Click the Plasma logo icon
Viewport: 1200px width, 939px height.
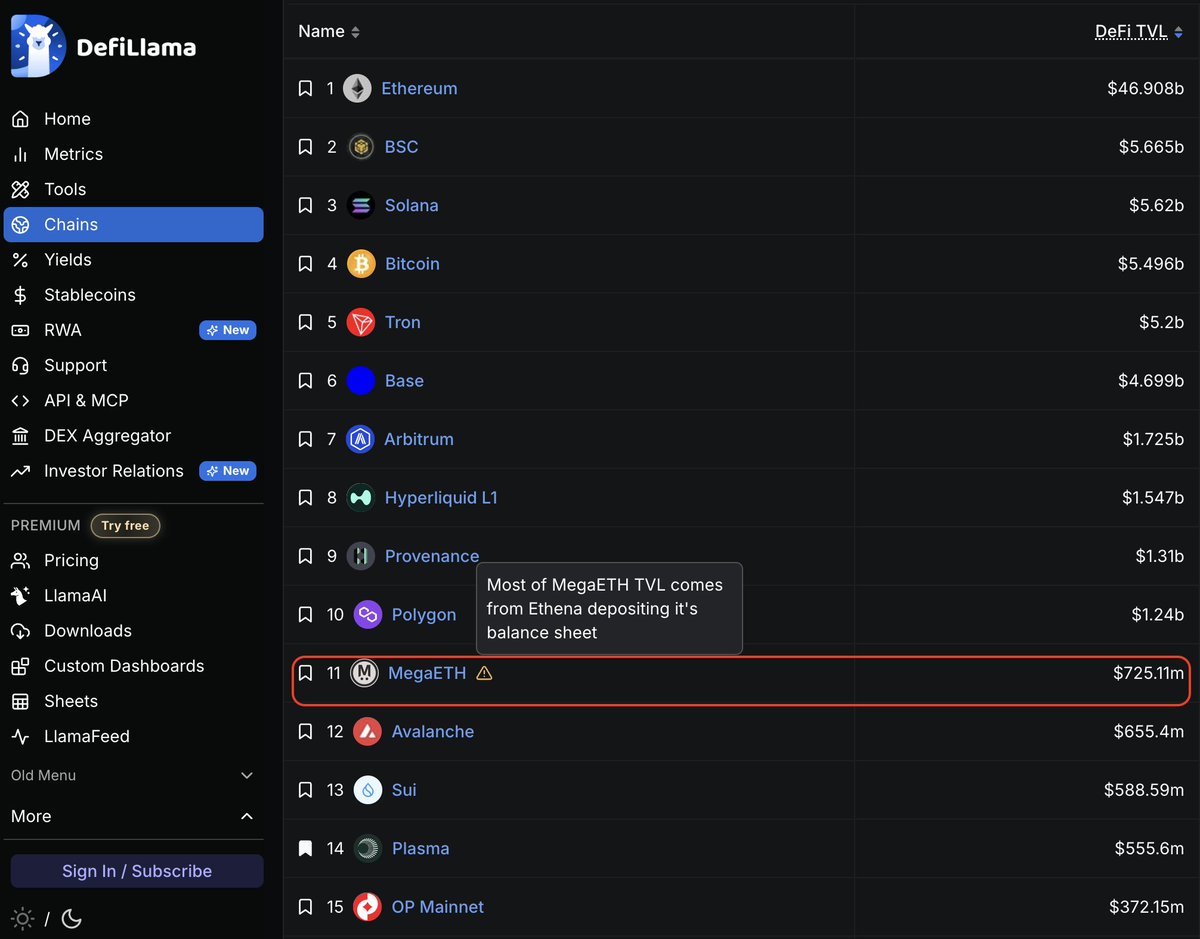[368, 849]
